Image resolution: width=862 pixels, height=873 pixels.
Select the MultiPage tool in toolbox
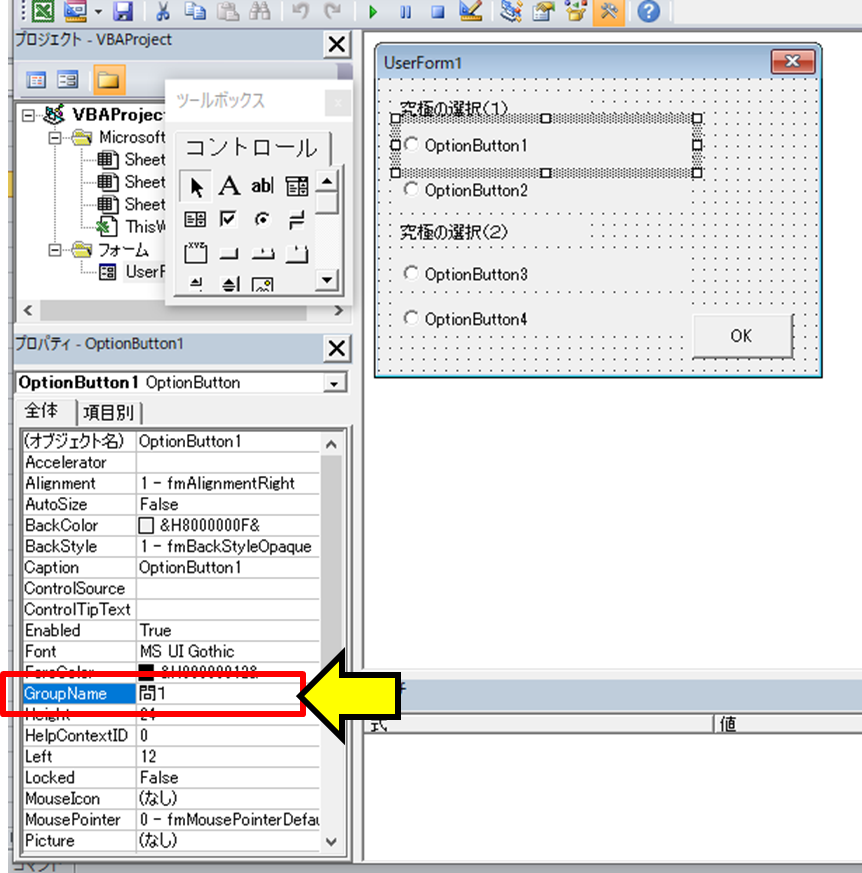[x=296, y=253]
